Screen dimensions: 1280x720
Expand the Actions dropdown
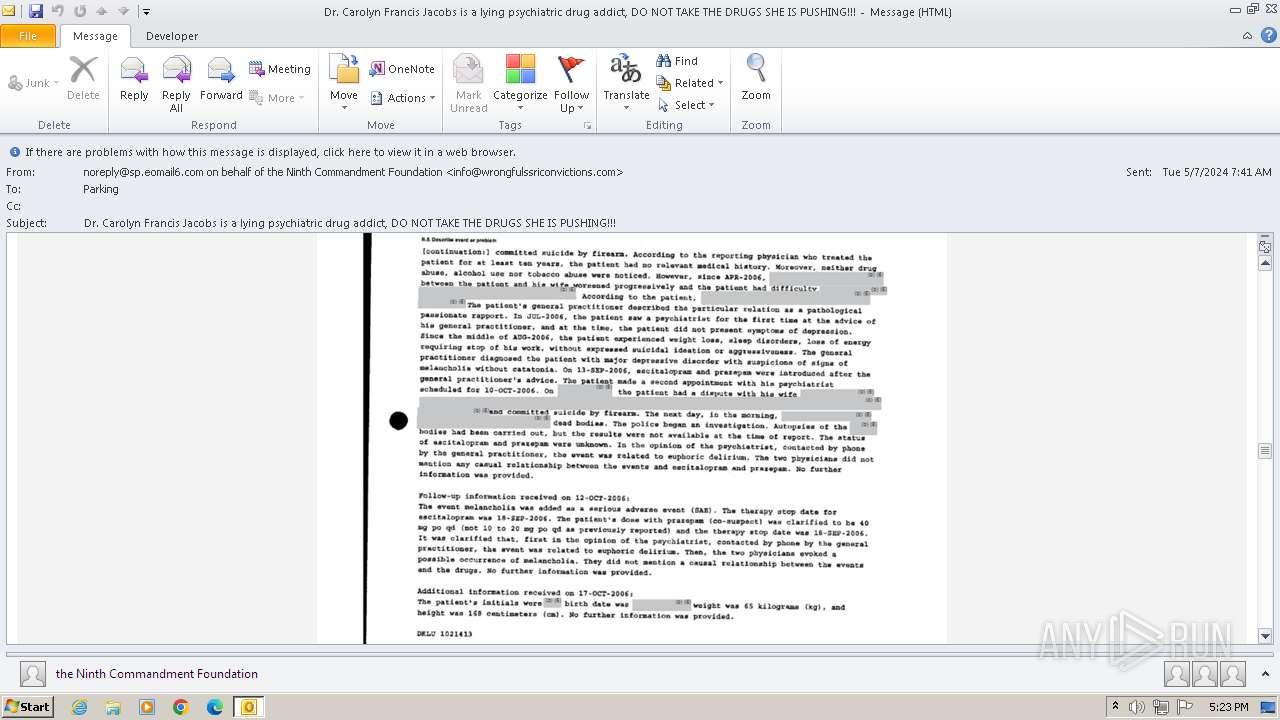403,98
